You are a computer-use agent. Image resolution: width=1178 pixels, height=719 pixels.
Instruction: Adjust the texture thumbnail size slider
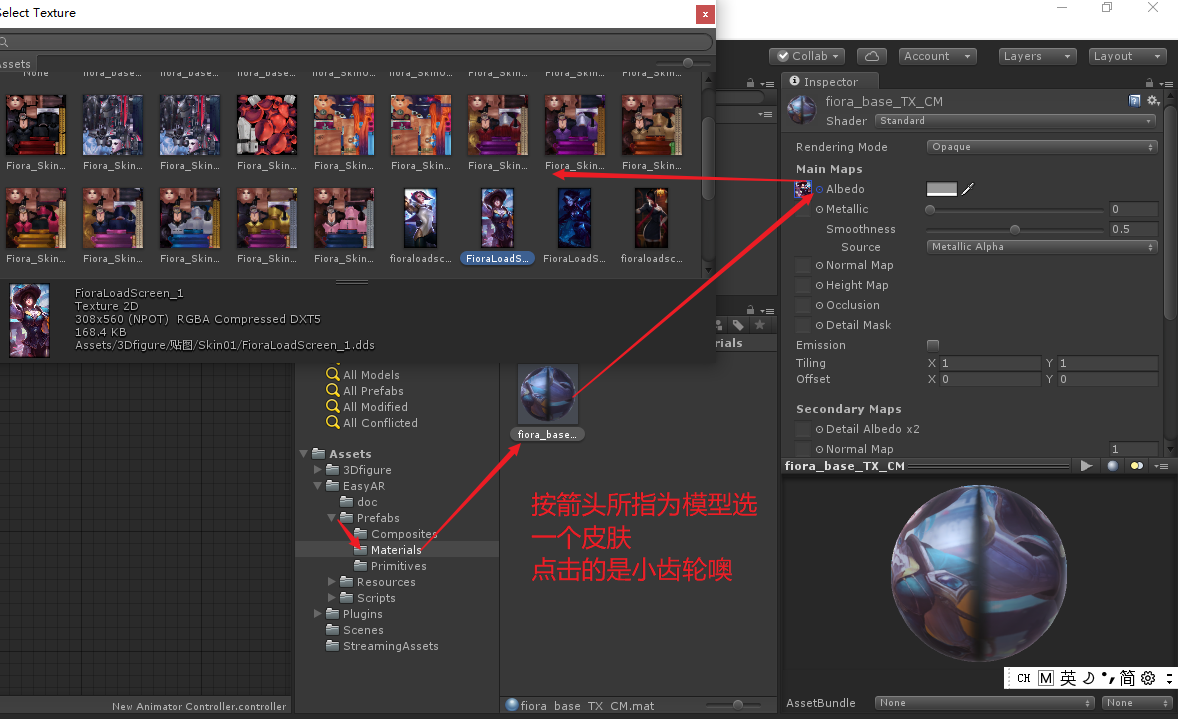click(x=687, y=63)
